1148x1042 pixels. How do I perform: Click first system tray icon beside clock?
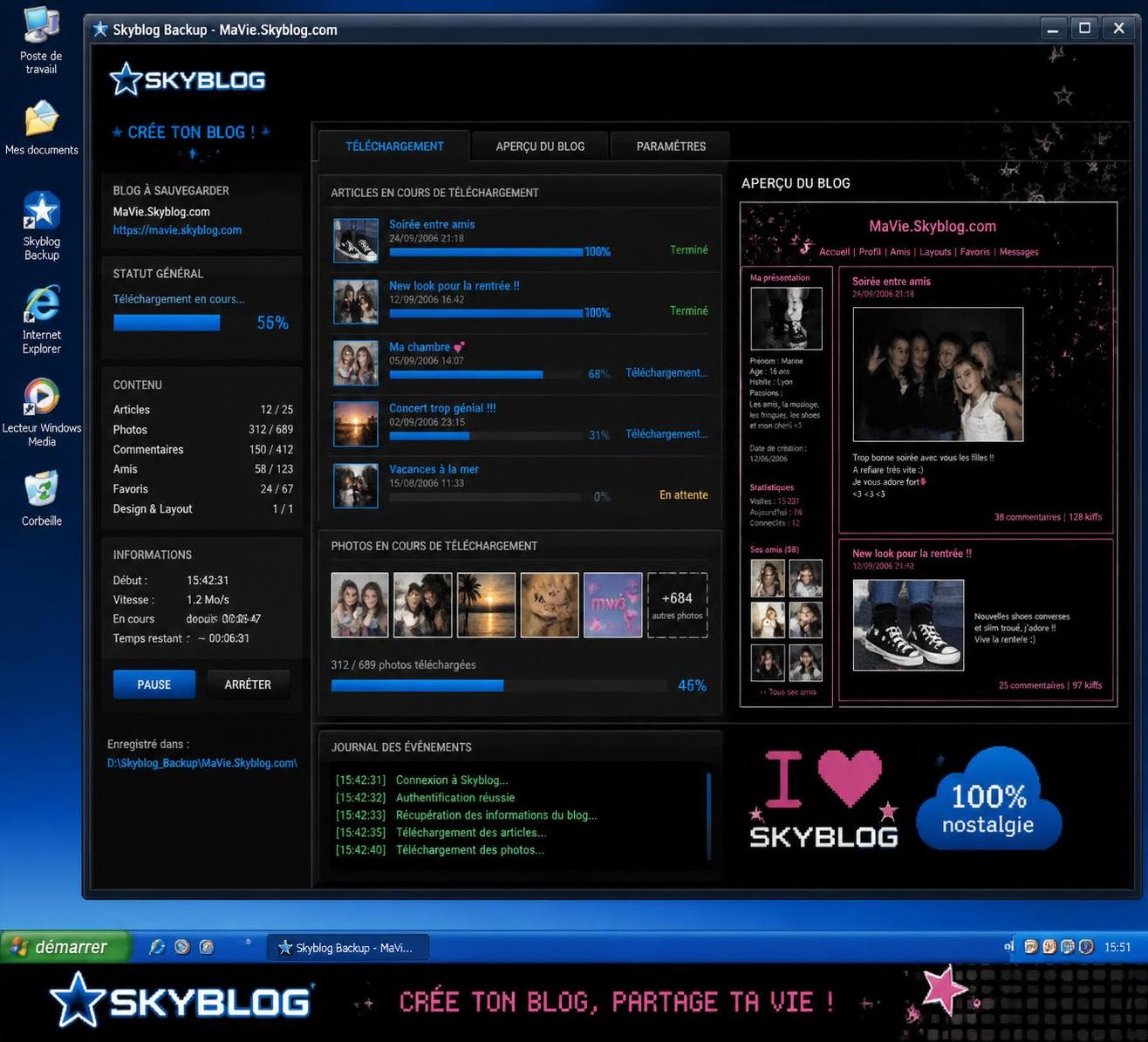(x=1031, y=947)
